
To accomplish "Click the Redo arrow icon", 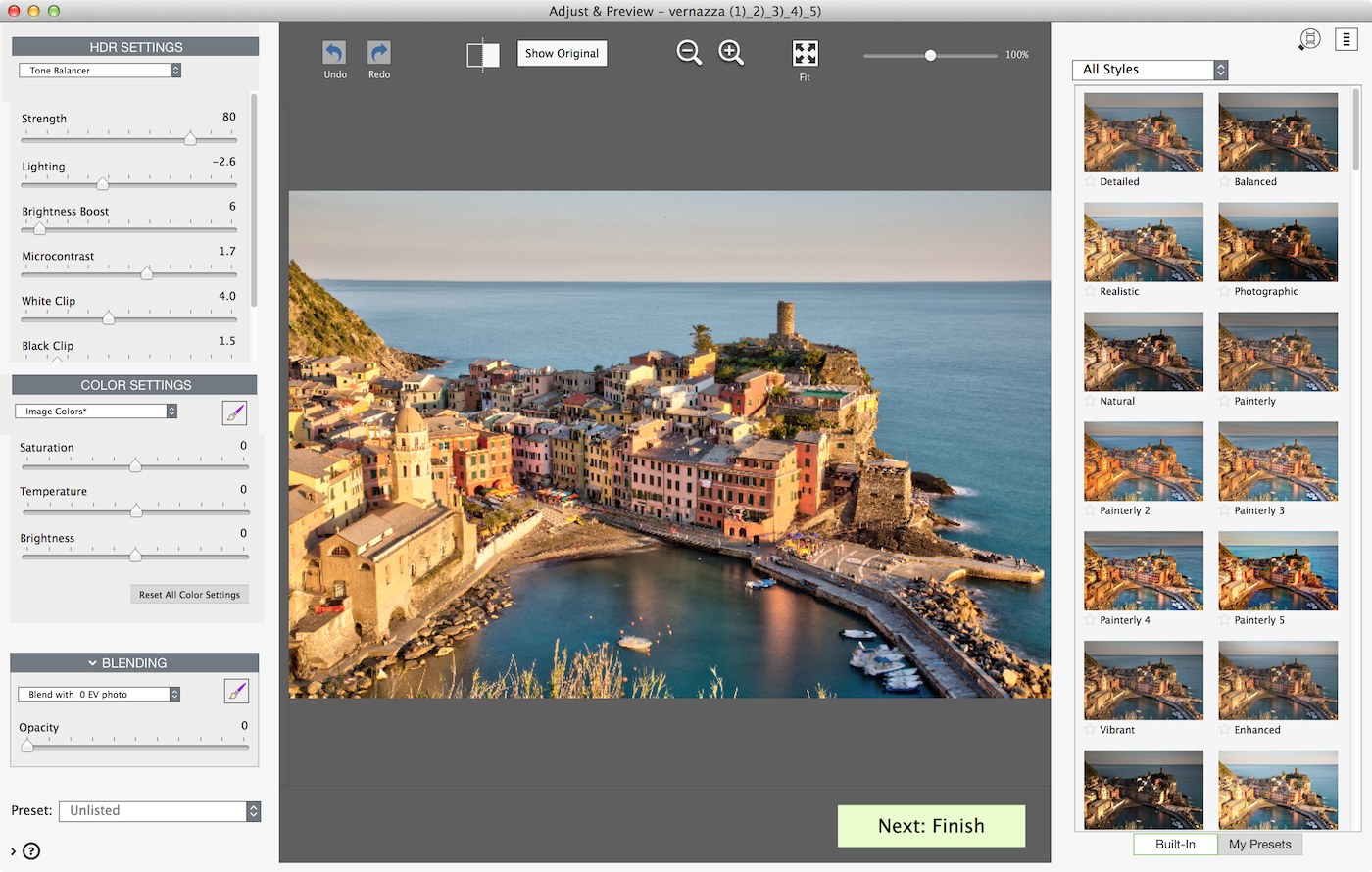I will [379, 53].
